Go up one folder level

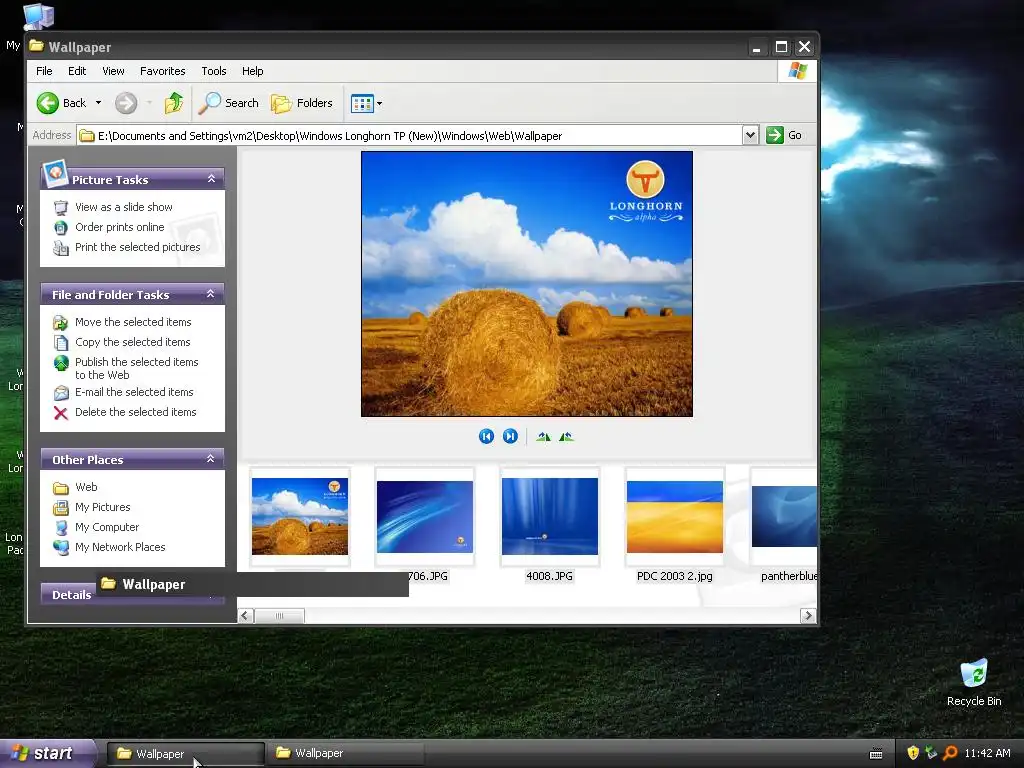click(x=174, y=103)
